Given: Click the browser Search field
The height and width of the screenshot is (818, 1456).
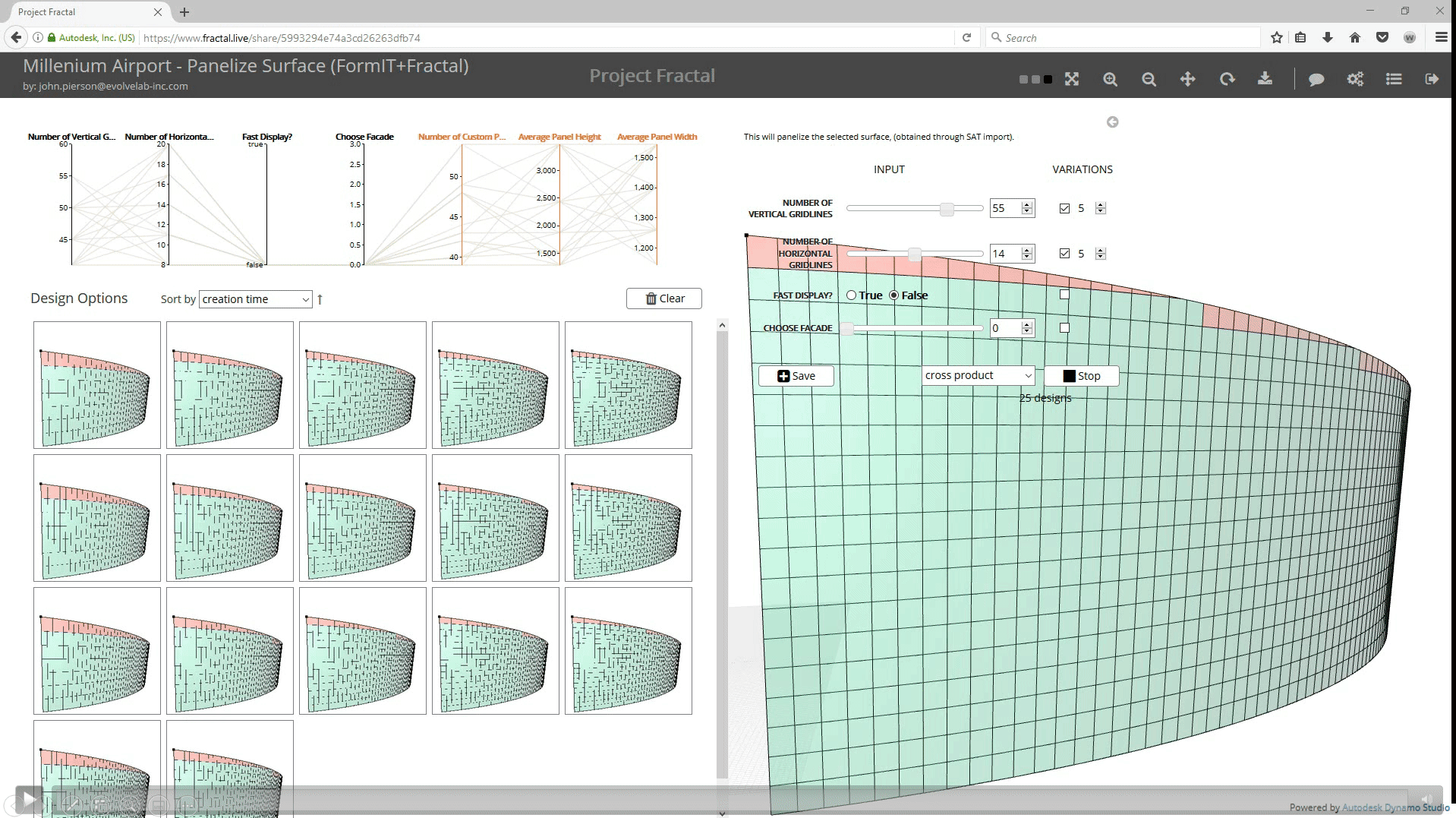Looking at the screenshot, I should [1124, 37].
